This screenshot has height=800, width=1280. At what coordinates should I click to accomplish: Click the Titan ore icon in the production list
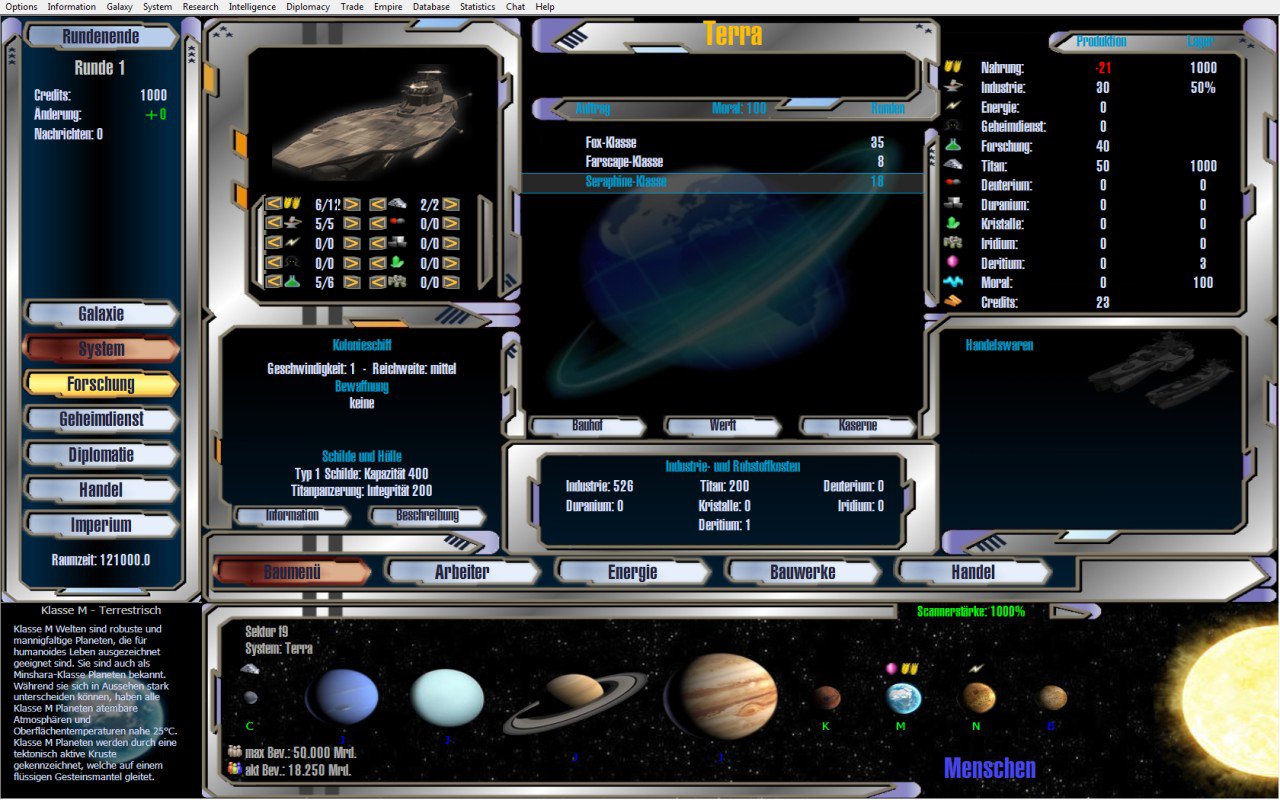tap(954, 165)
